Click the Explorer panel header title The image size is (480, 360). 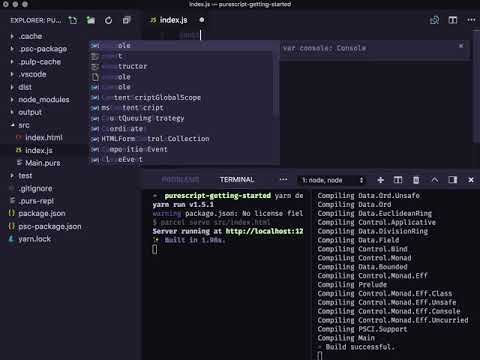[36, 20]
